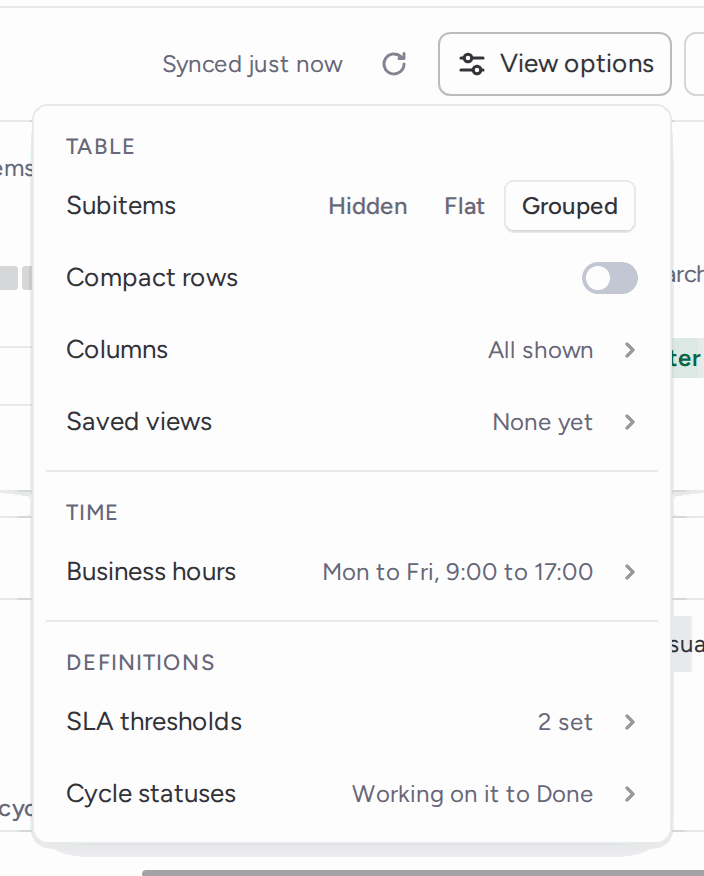Open the SLA thresholds menu item

(352, 722)
